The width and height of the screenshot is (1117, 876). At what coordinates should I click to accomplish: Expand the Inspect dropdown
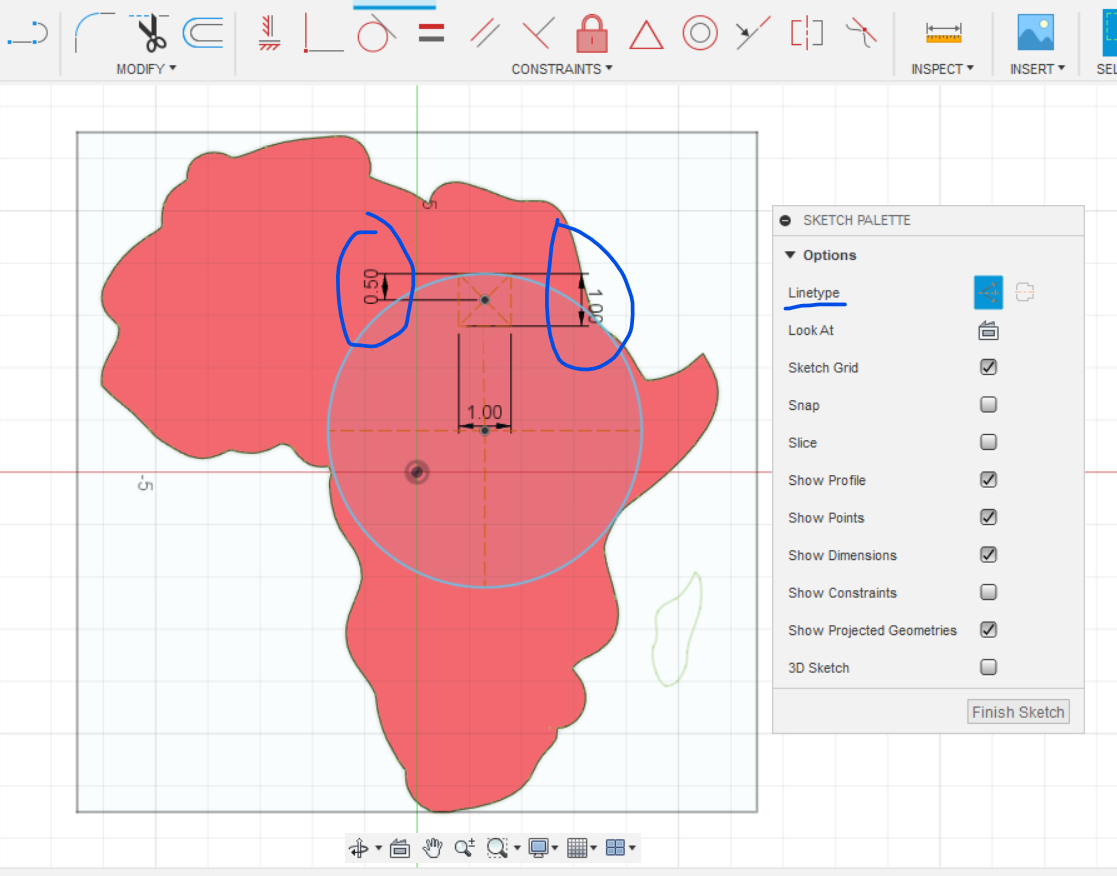click(941, 69)
